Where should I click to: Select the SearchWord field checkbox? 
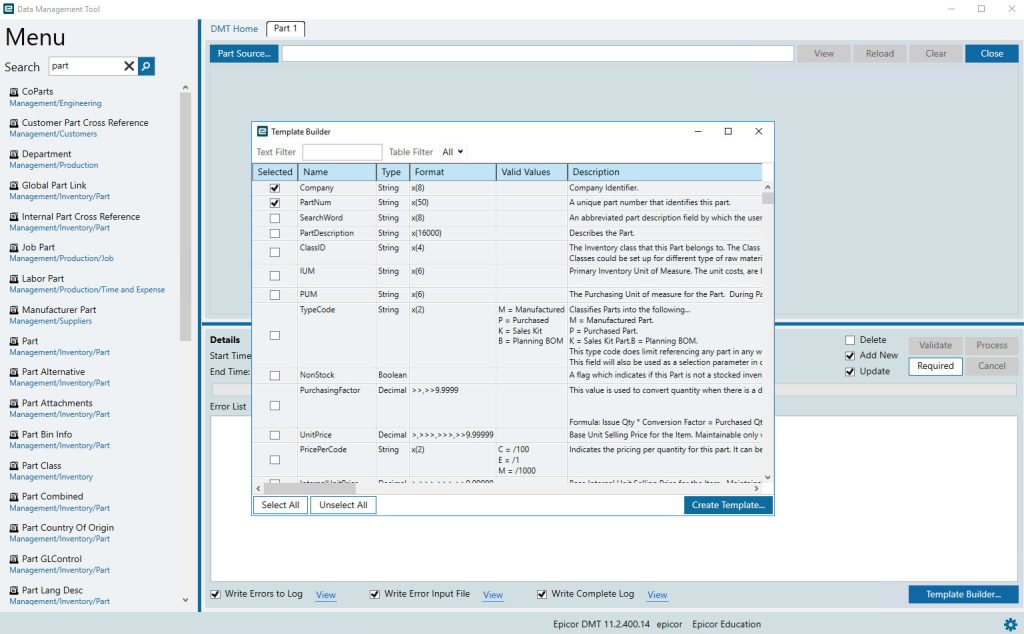tap(275, 218)
